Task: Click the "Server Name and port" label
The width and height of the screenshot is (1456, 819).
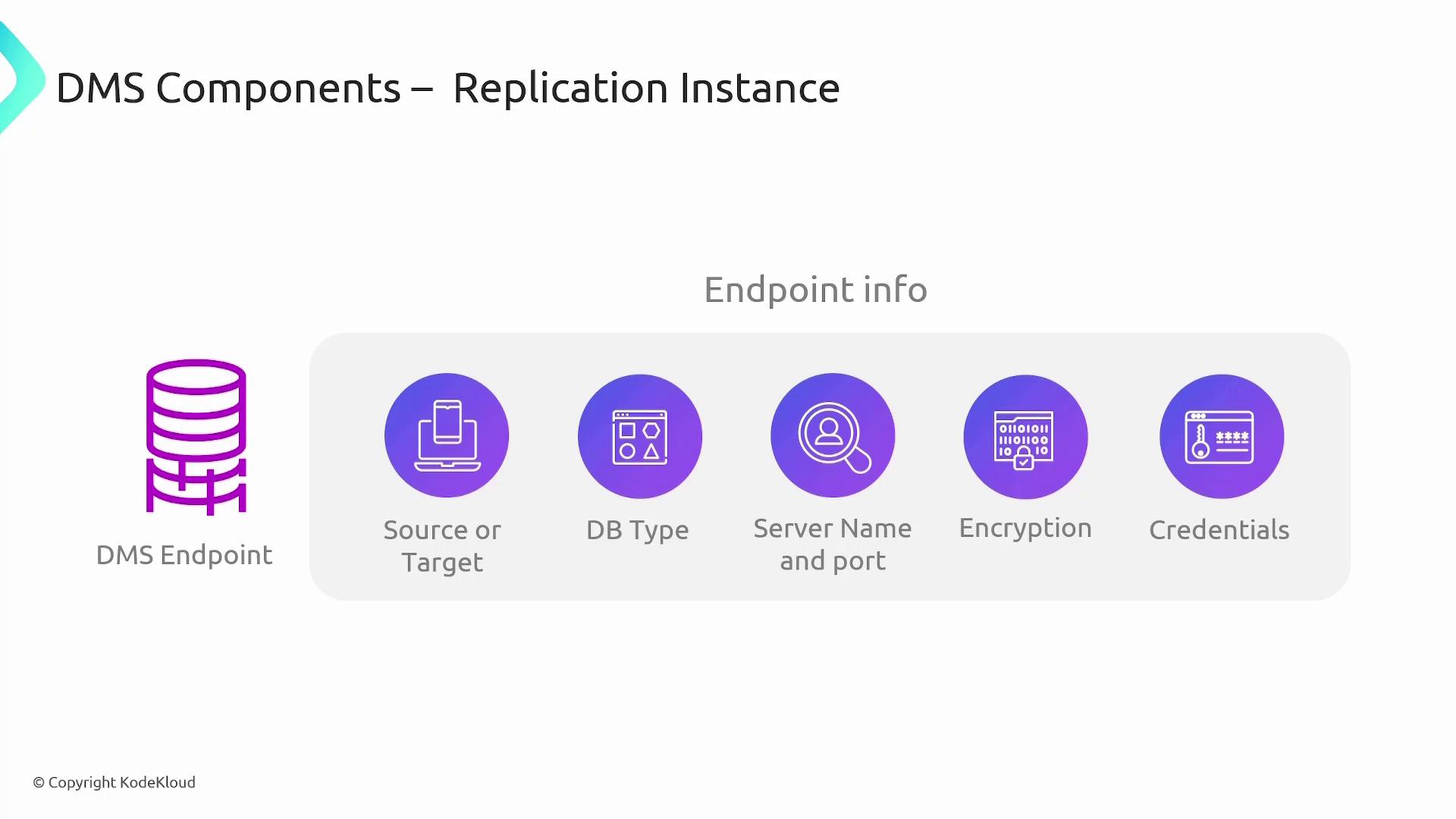Action: tap(833, 544)
